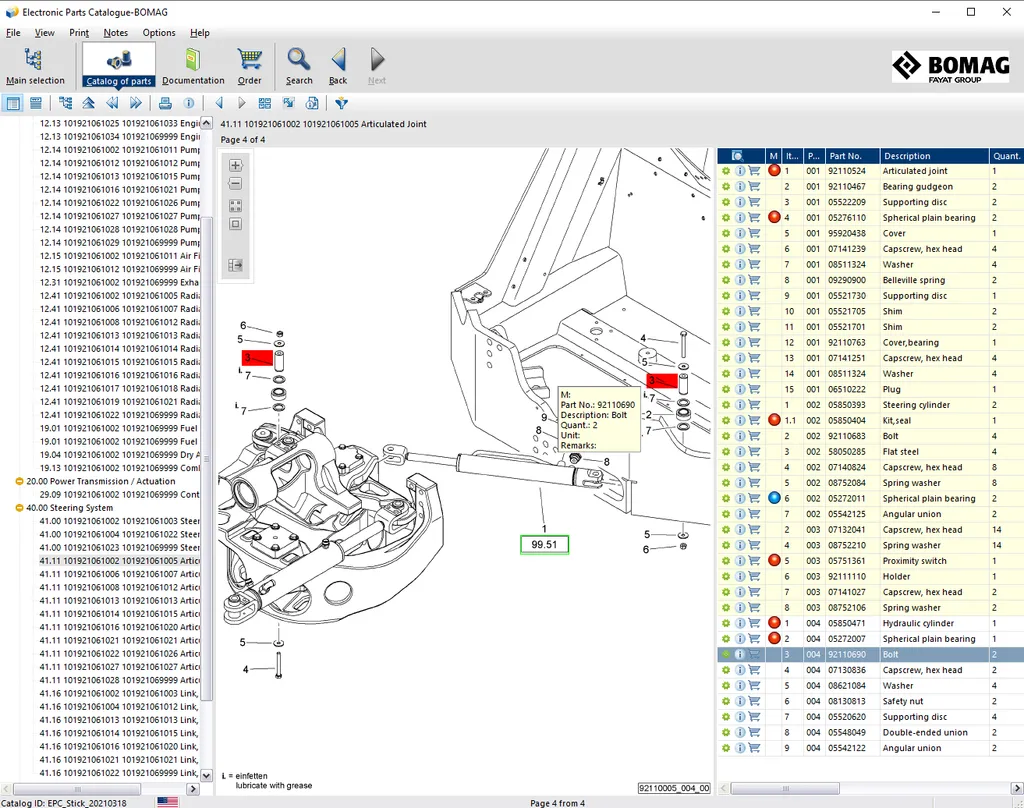Image resolution: width=1024 pixels, height=808 pixels.
Task: Select part number 58050285 Flat steel row
Action: (x=871, y=452)
